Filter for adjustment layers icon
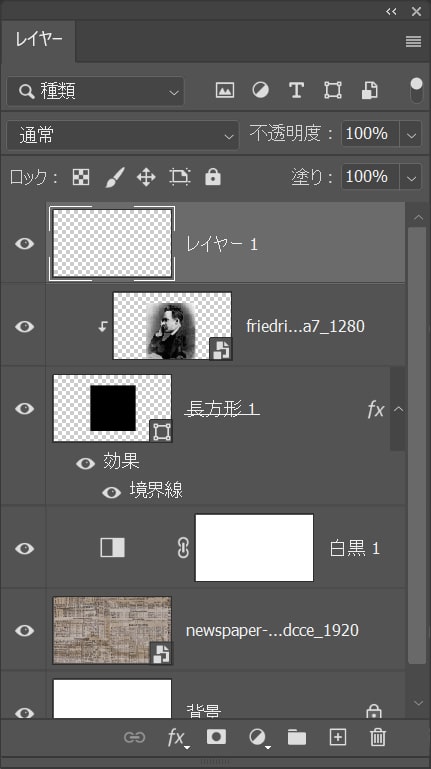Viewport: 431px width, 769px height. 260,90
